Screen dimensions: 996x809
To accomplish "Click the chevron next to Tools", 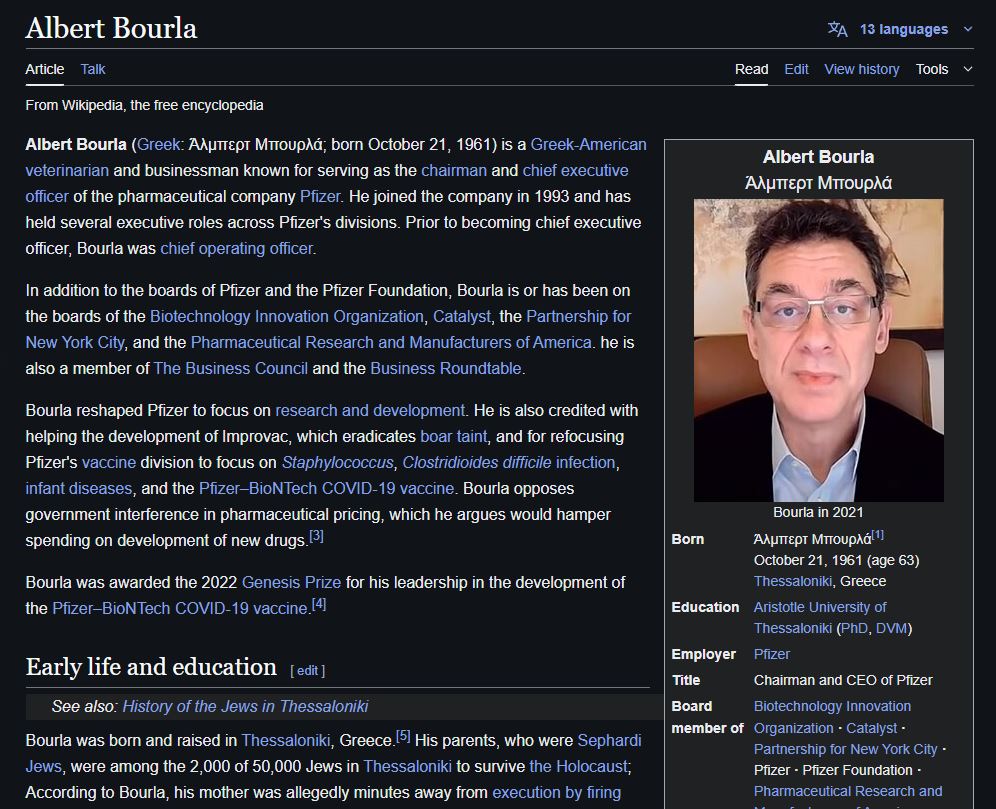I will tap(967, 69).
